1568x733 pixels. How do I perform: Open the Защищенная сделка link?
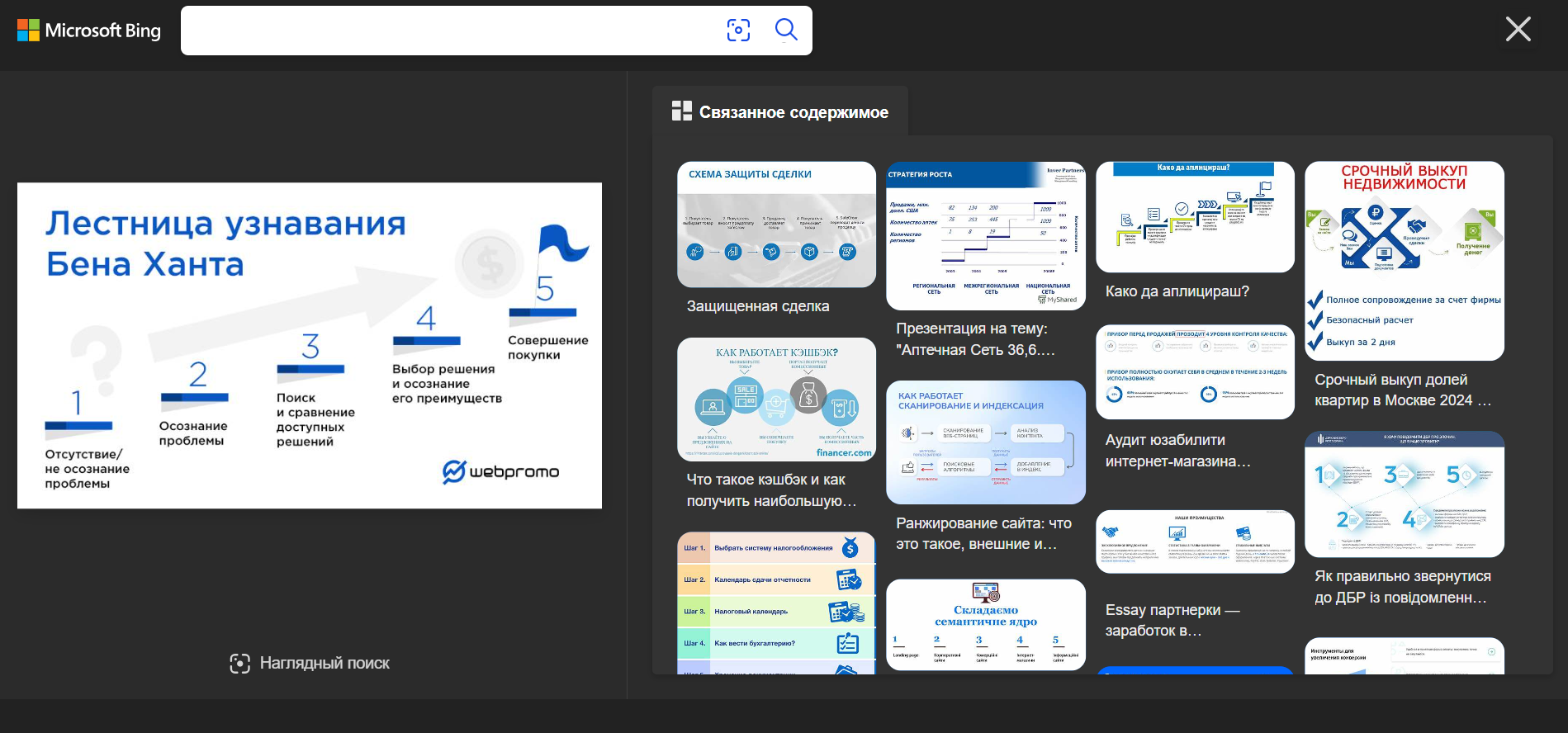[x=758, y=306]
